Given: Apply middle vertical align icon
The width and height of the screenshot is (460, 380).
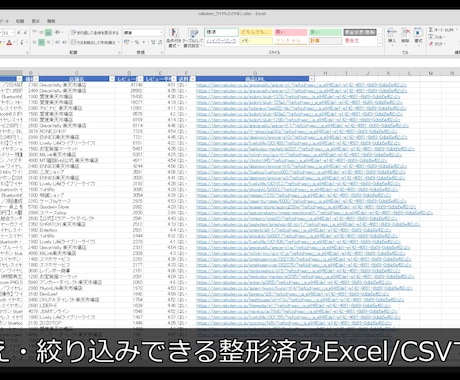Looking at the screenshot, I should (x=41, y=33).
